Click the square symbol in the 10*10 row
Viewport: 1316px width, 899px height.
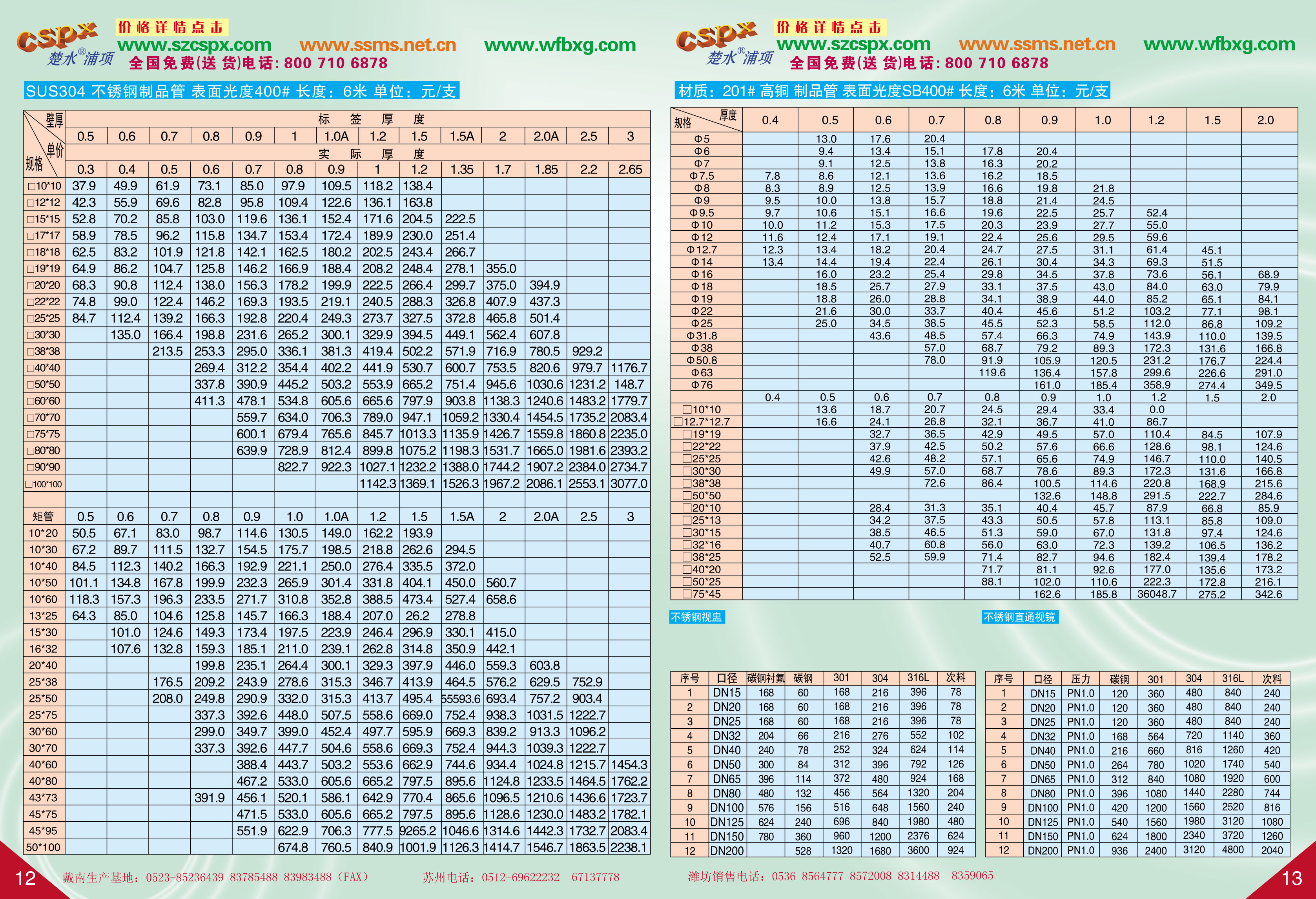tap(31, 186)
